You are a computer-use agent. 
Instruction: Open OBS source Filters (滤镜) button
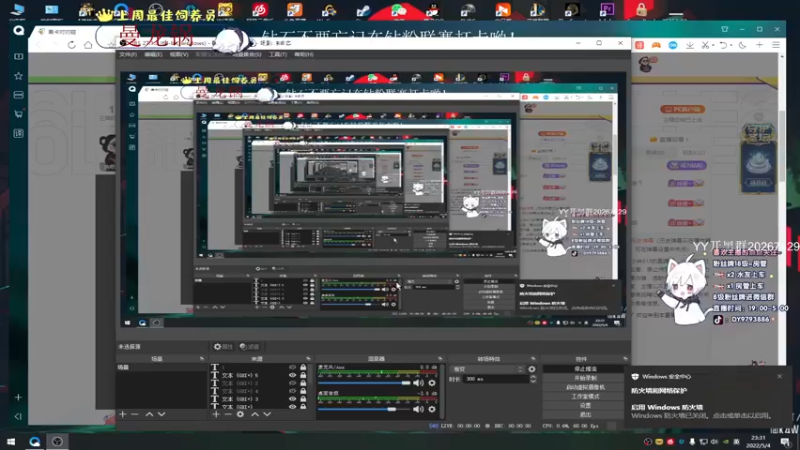(249, 346)
